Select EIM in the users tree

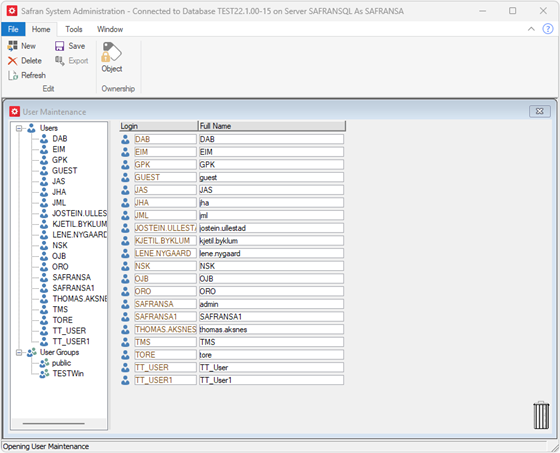(59, 149)
